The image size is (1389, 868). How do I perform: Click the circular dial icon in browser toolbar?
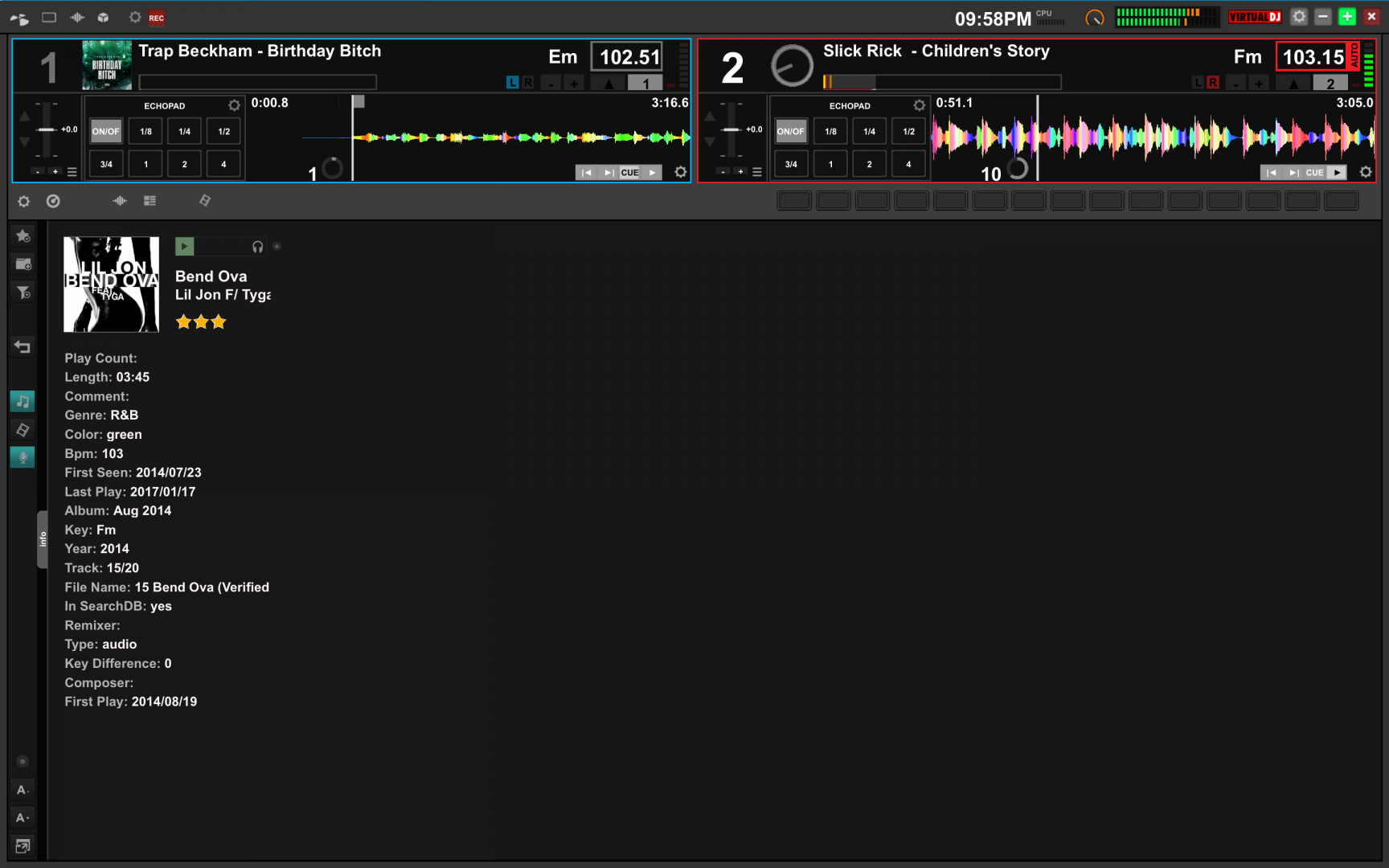[x=53, y=201]
